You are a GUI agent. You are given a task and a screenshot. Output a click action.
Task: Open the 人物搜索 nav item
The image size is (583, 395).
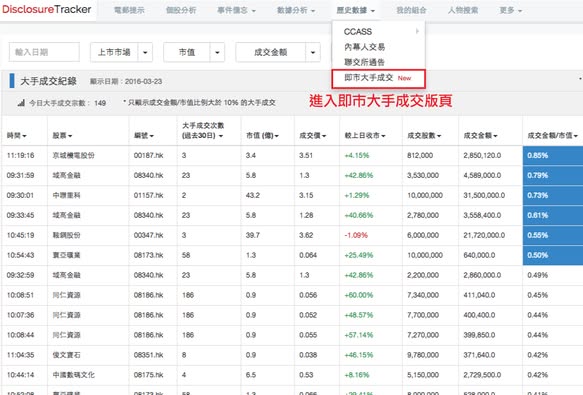tap(463, 10)
